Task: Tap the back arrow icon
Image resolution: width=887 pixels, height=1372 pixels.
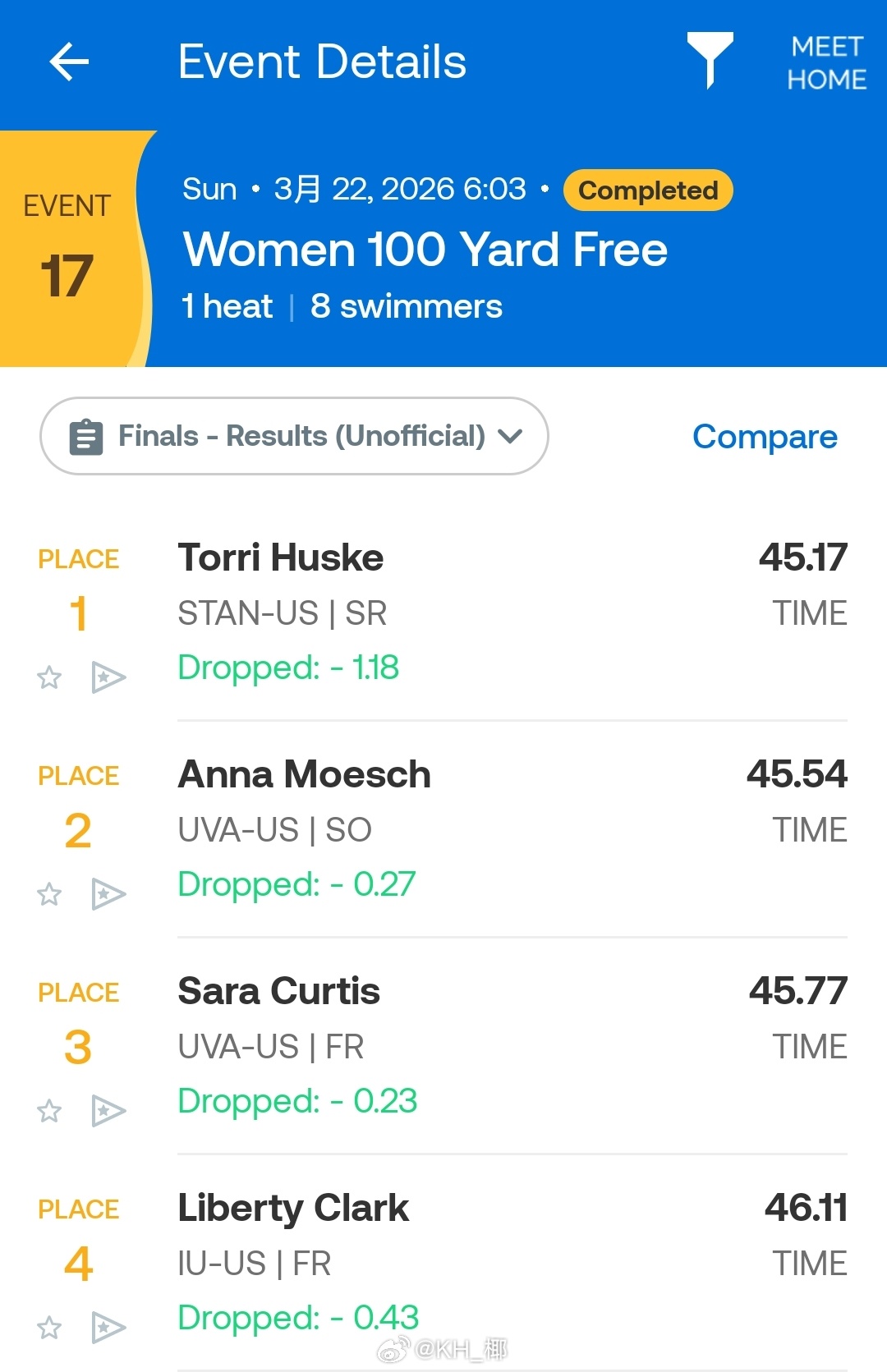Action: pos(69,62)
